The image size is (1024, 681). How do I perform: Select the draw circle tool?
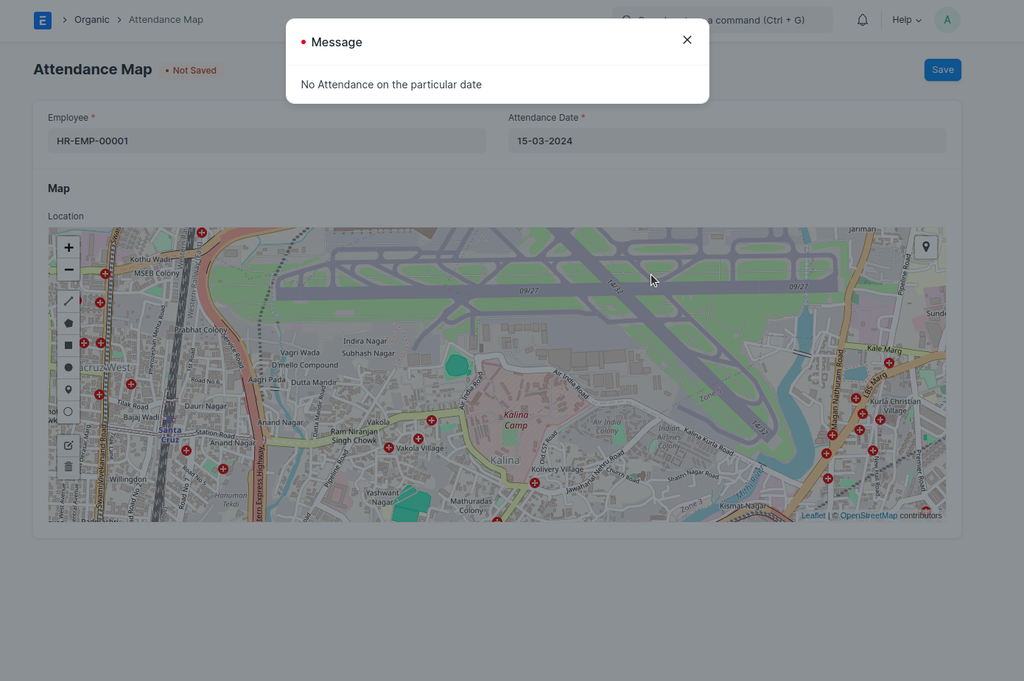tap(68, 367)
